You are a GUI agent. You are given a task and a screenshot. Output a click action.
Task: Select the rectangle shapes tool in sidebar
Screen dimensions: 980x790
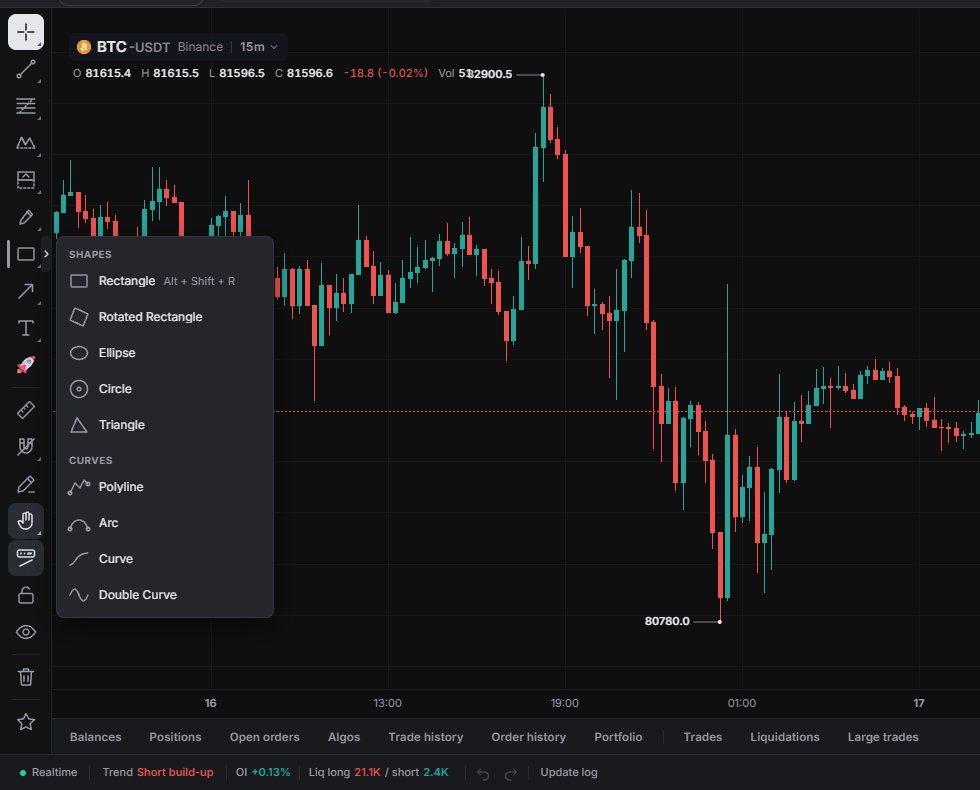pos(26,254)
